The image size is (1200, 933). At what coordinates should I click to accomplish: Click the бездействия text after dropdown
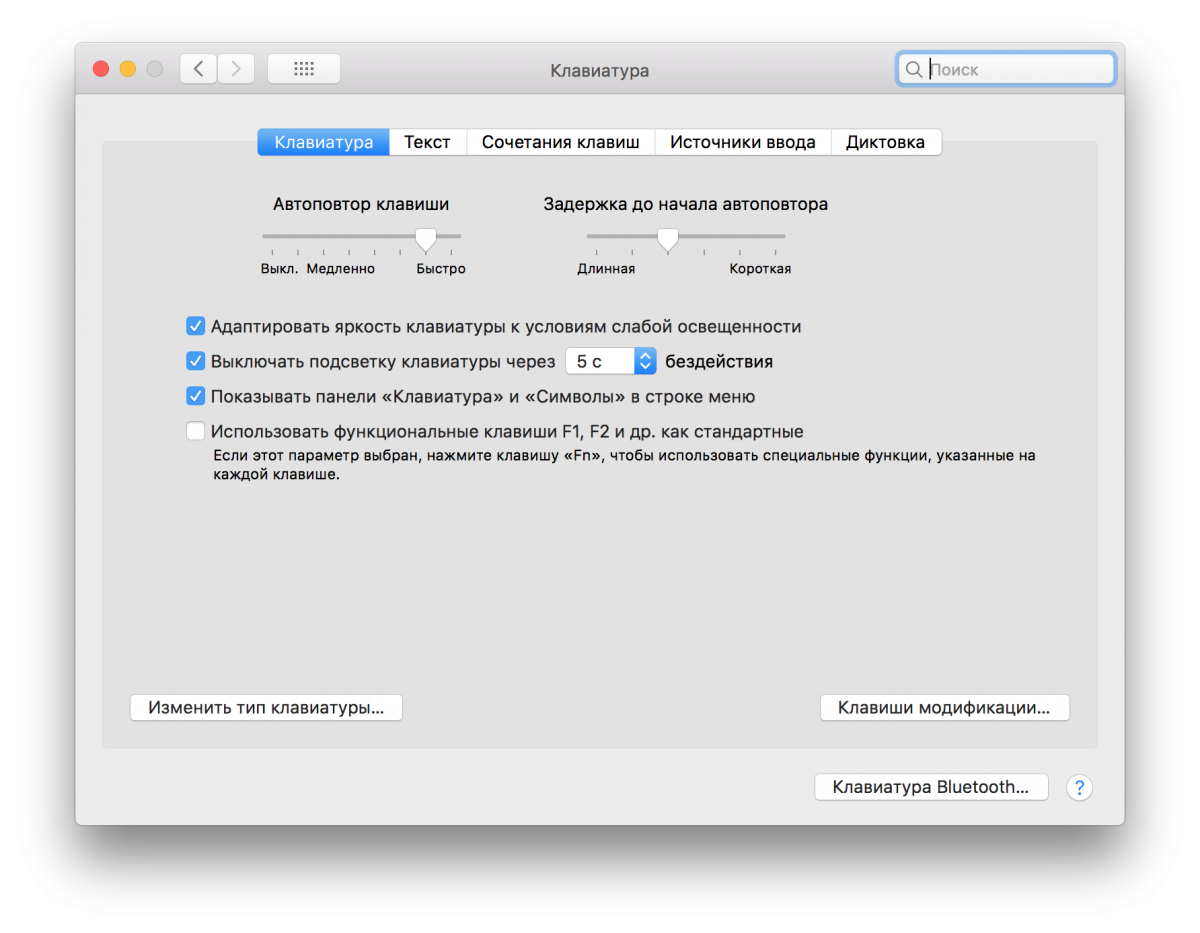(719, 361)
